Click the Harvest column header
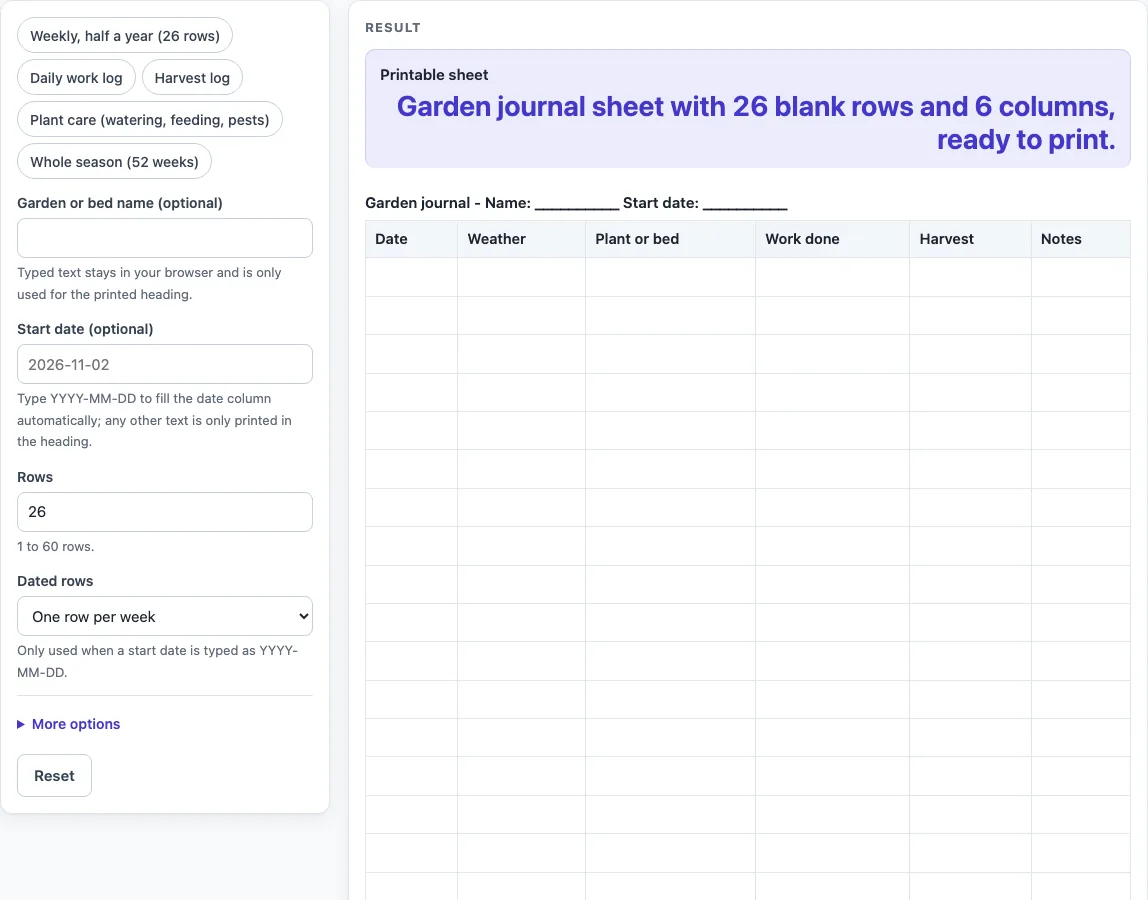Viewport: 1148px width, 900px height. 970,239
